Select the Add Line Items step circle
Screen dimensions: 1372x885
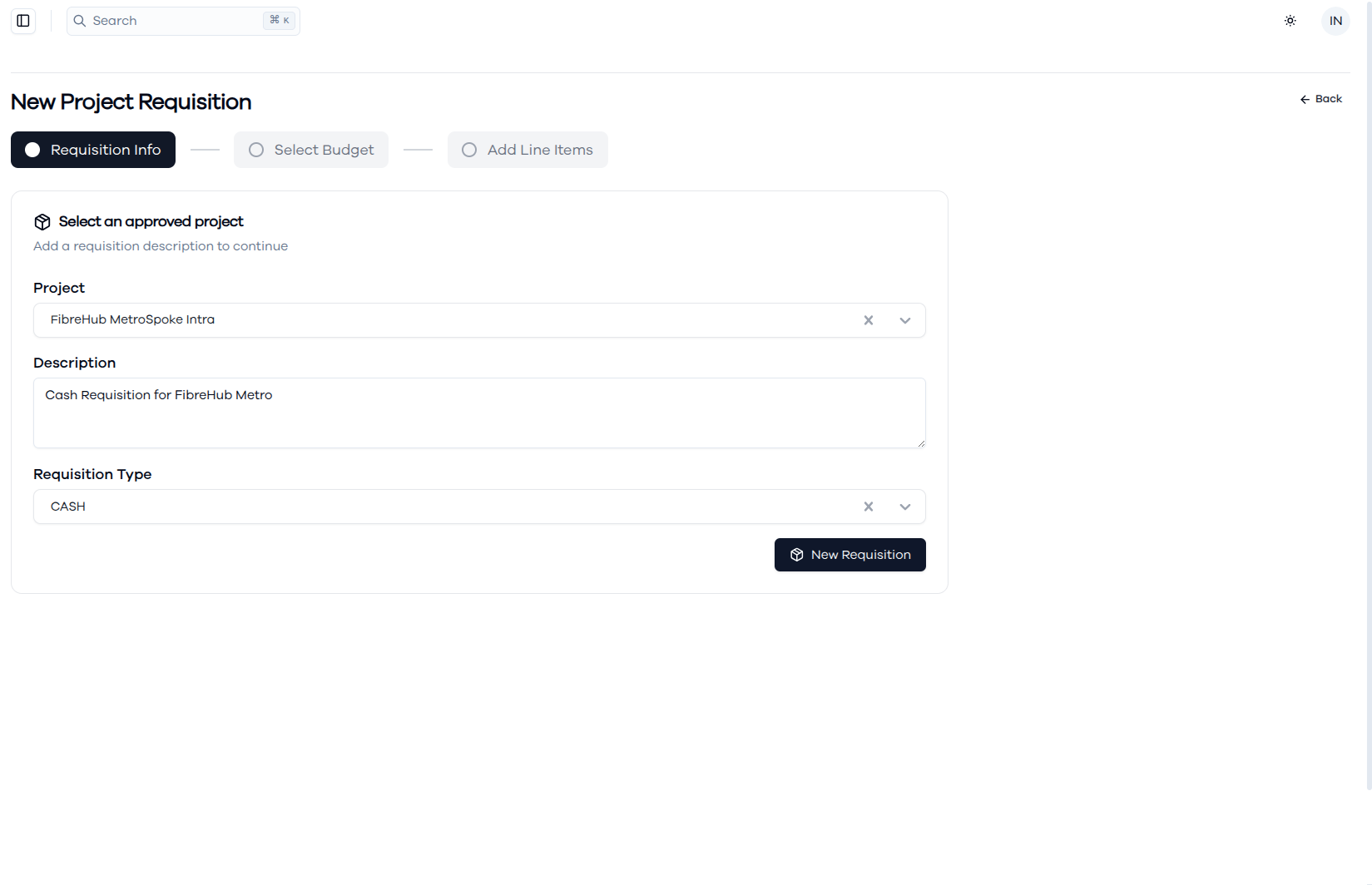[x=469, y=150]
